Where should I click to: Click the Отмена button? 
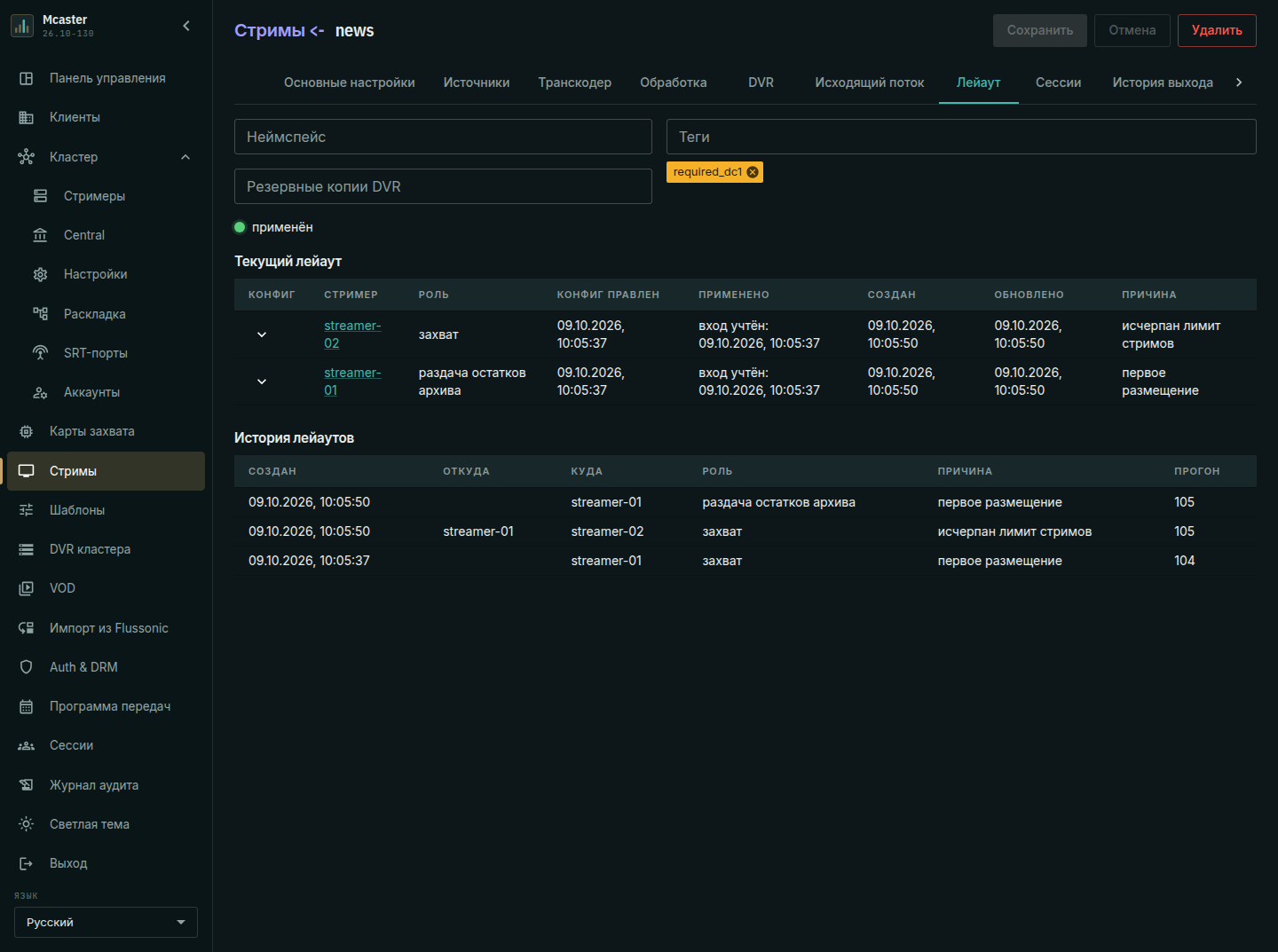tap(1132, 30)
